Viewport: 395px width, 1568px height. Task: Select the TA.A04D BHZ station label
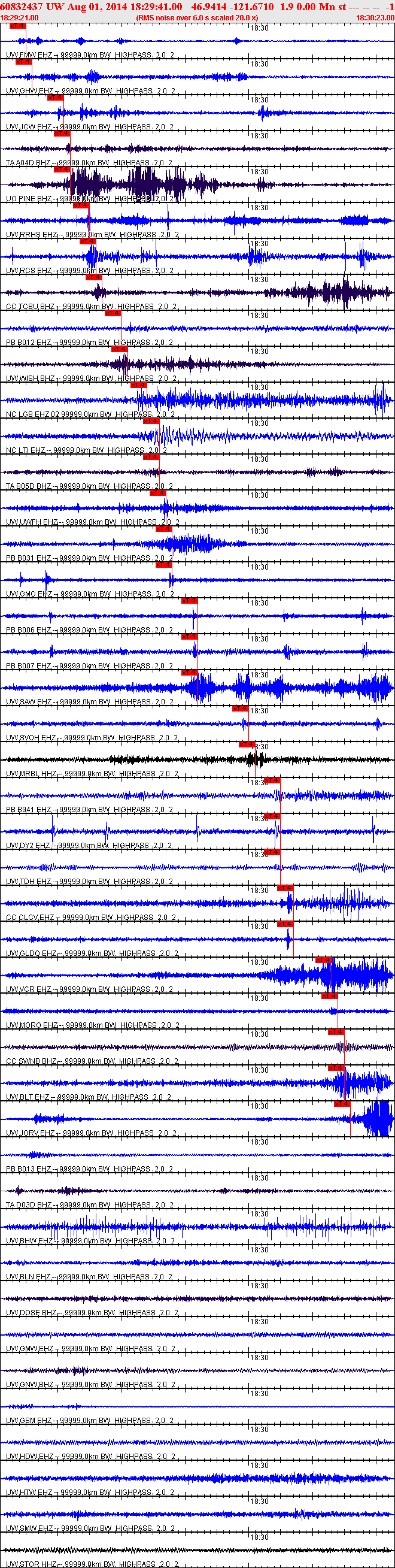(89, 163)
